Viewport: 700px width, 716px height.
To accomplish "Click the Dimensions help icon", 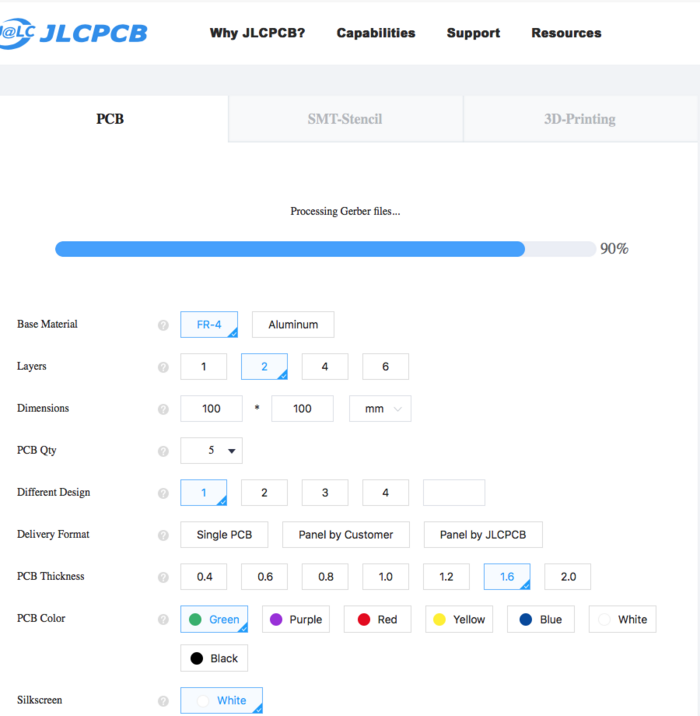I will tap(163, 409).
